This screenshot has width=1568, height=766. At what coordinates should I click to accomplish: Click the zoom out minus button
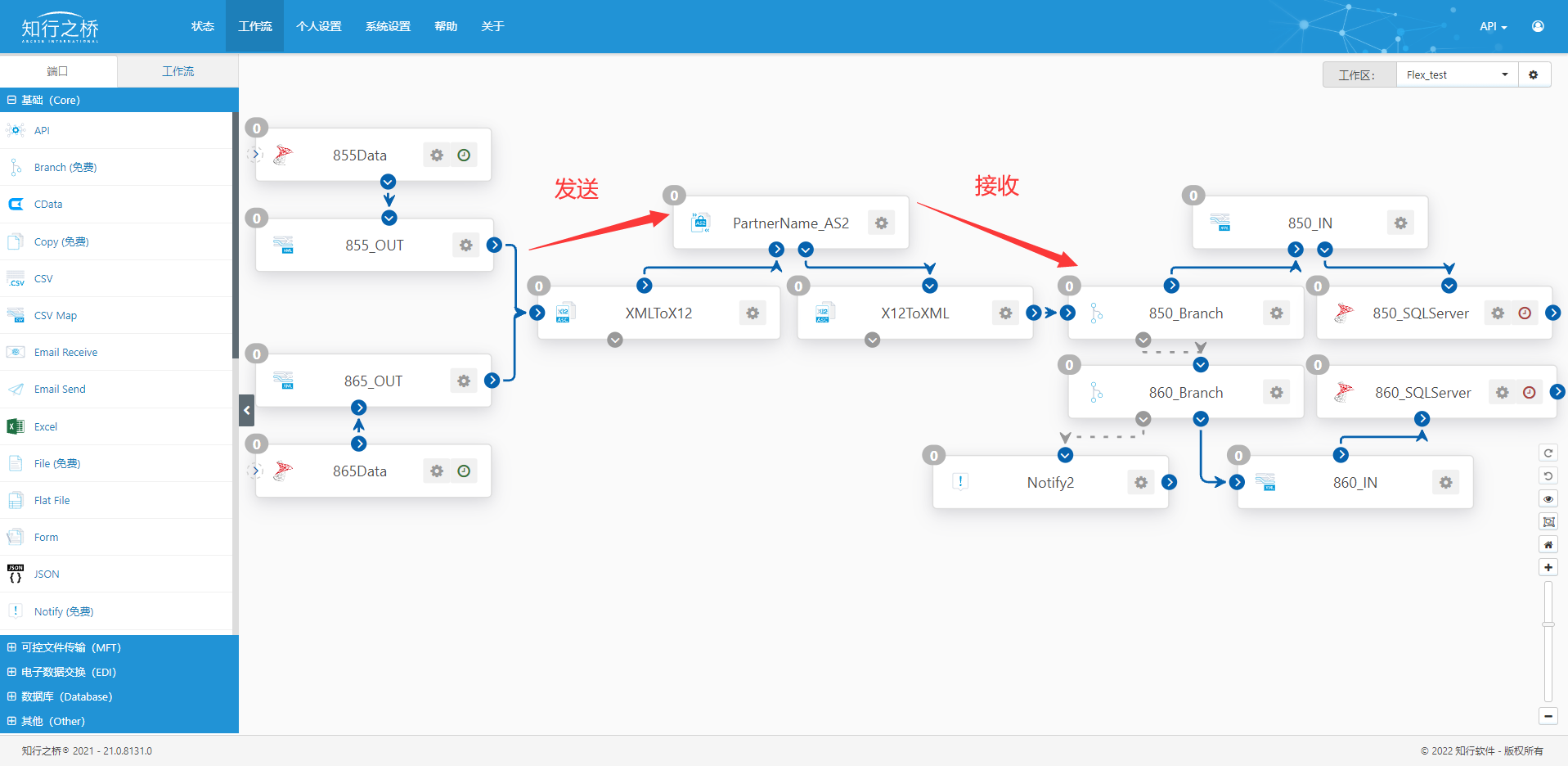coord(1548,716)
